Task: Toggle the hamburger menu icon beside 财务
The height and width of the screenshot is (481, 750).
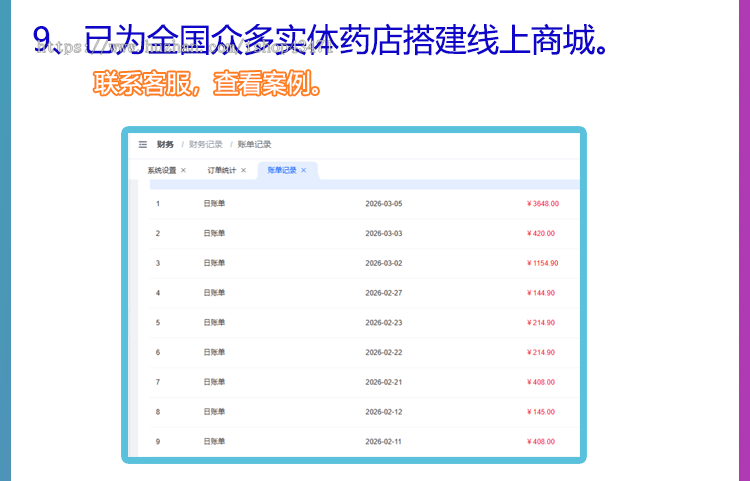Action: (x=143, y=144)
